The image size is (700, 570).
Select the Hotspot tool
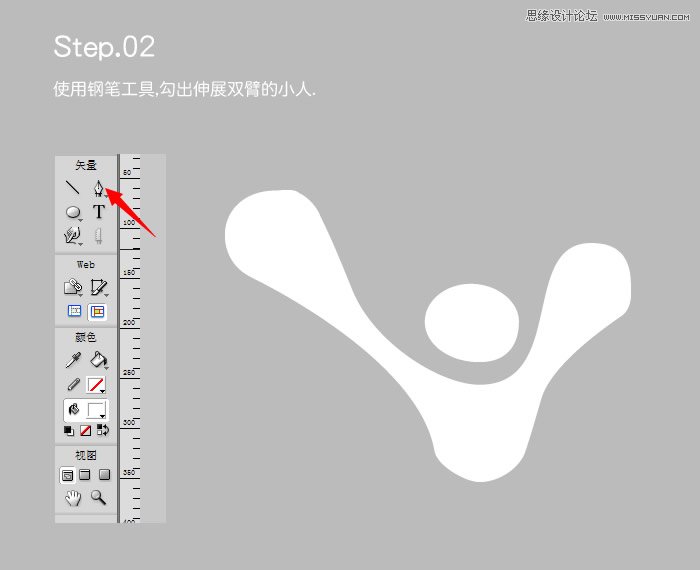tap(73, 287)
